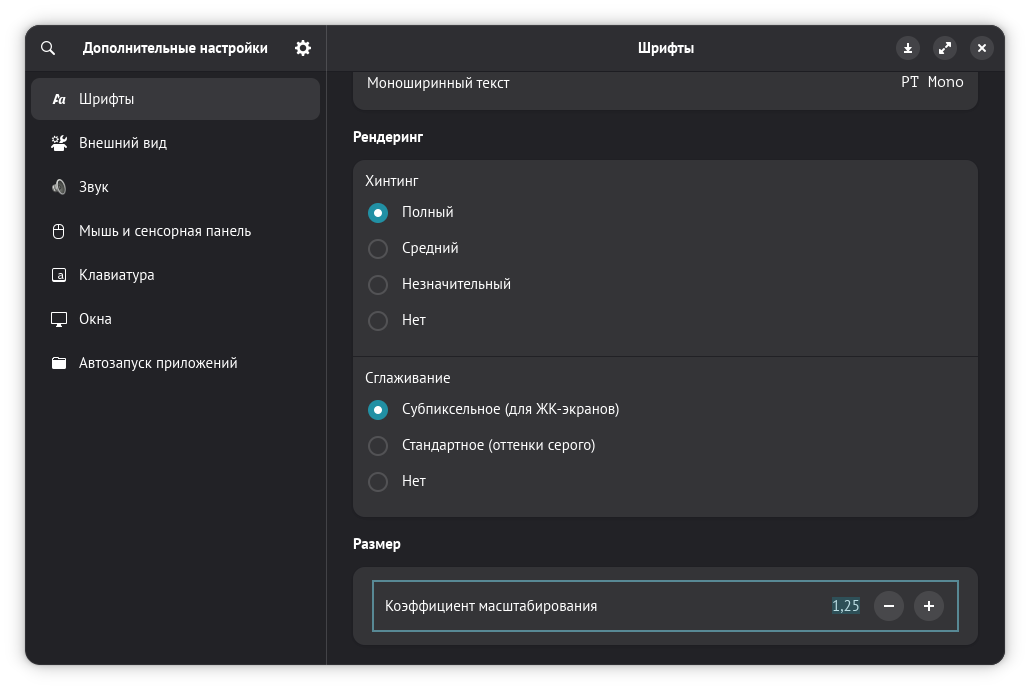Click the Шрифты font icon in sidebar
Screen dimensions: 1030x690
point(59,99)
